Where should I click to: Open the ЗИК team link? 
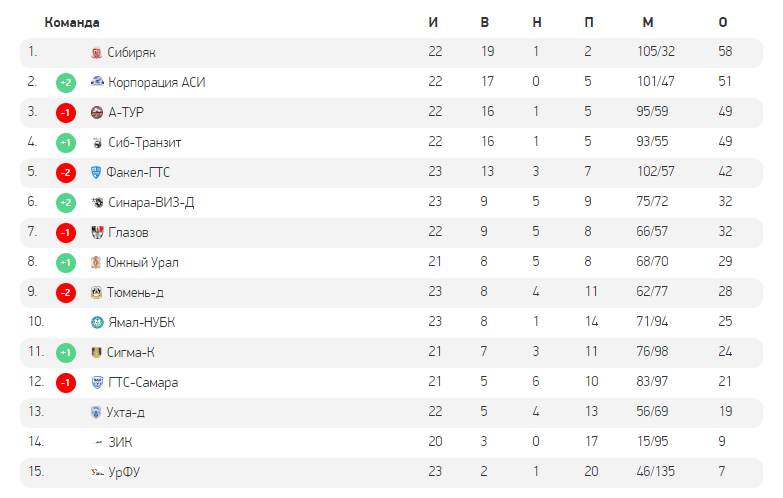click(x=120, y=443)
